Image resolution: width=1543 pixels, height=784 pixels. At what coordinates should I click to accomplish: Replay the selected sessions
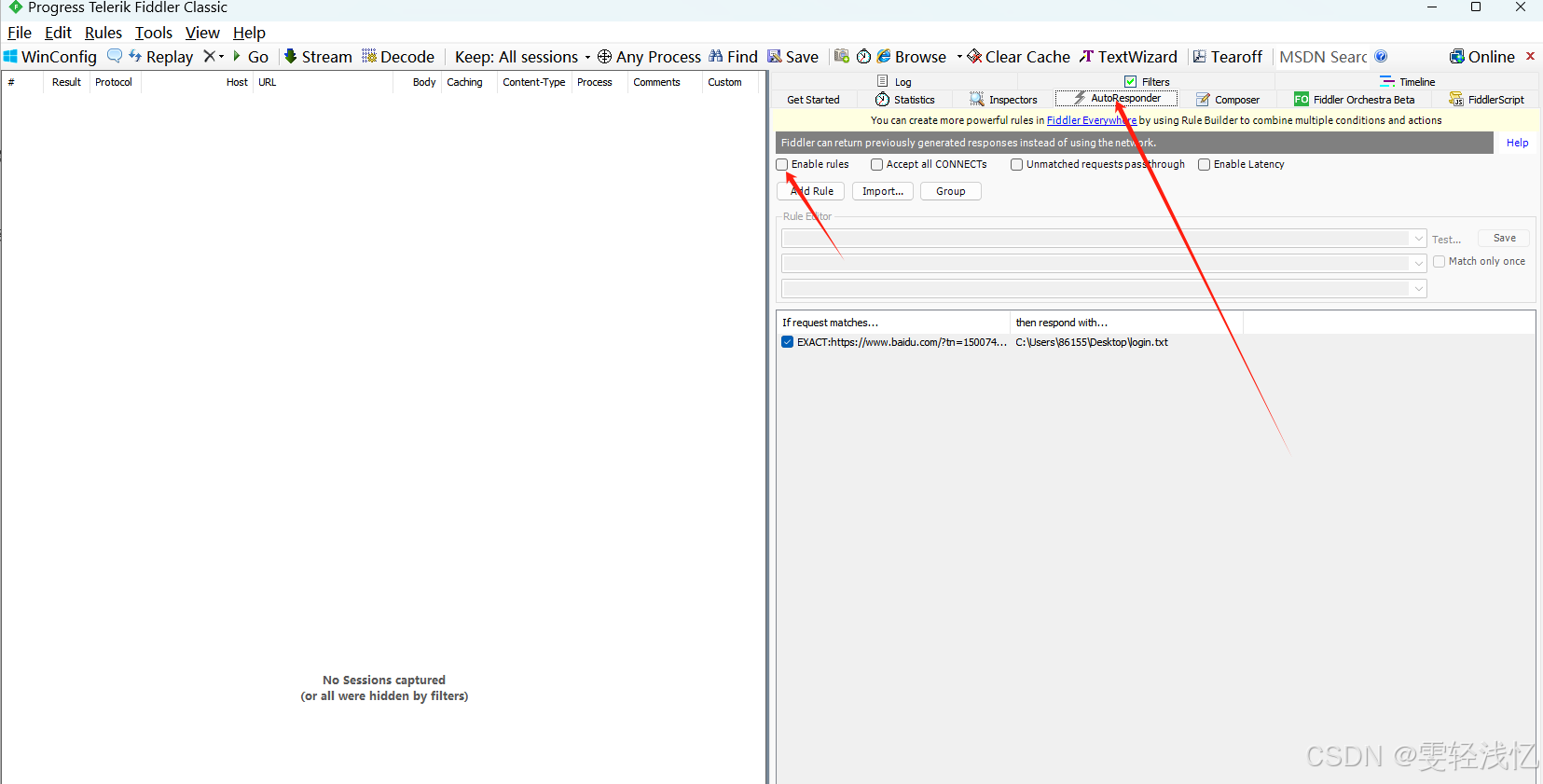click(x=160, y=57)
